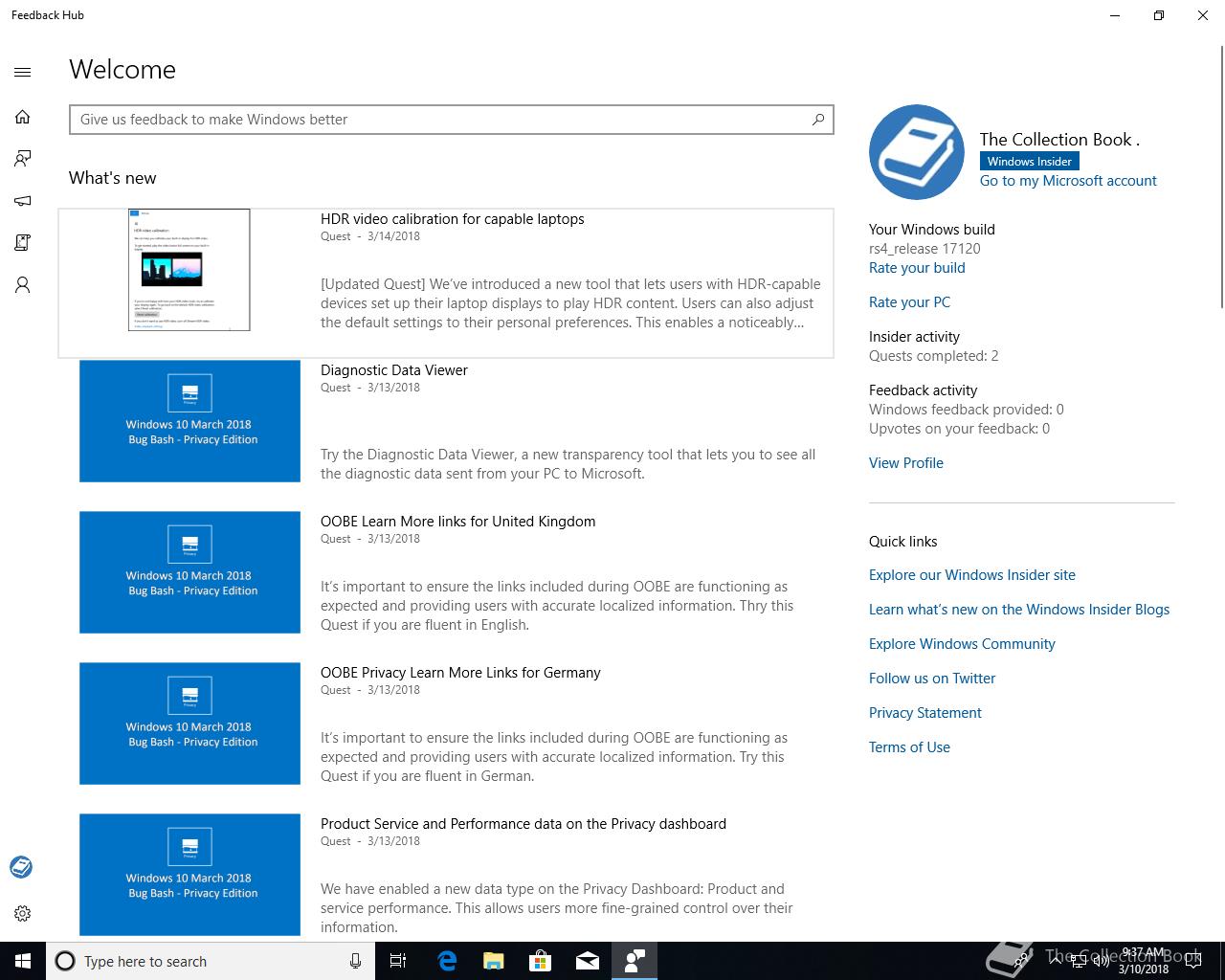Open OOBE United Kingdom quest thumbnail
The height and width of the screenshot is (980, 1225).
point(189,572)
